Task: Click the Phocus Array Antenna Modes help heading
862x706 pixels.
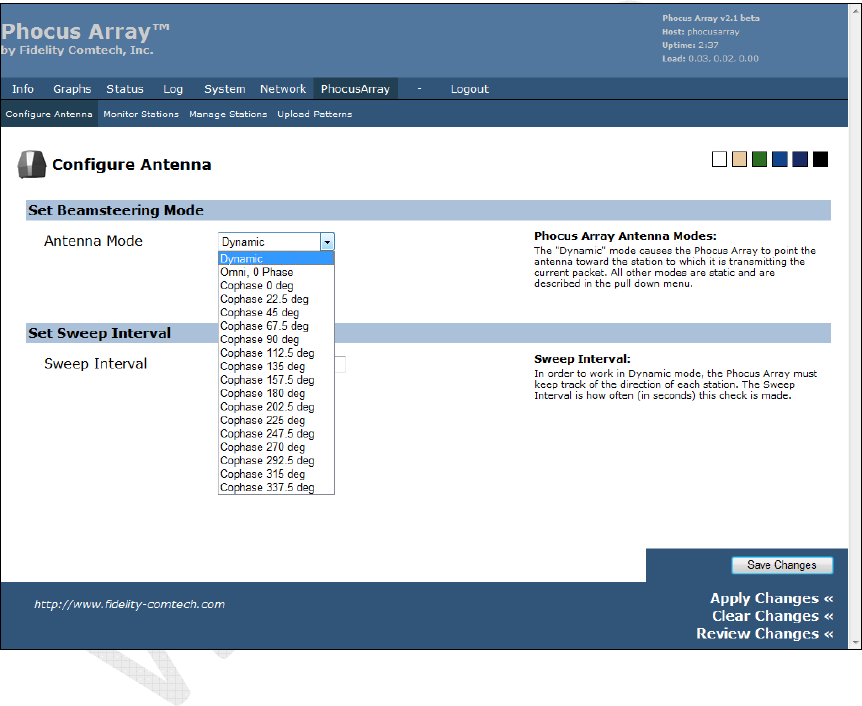Action: [x=625, y=236]
